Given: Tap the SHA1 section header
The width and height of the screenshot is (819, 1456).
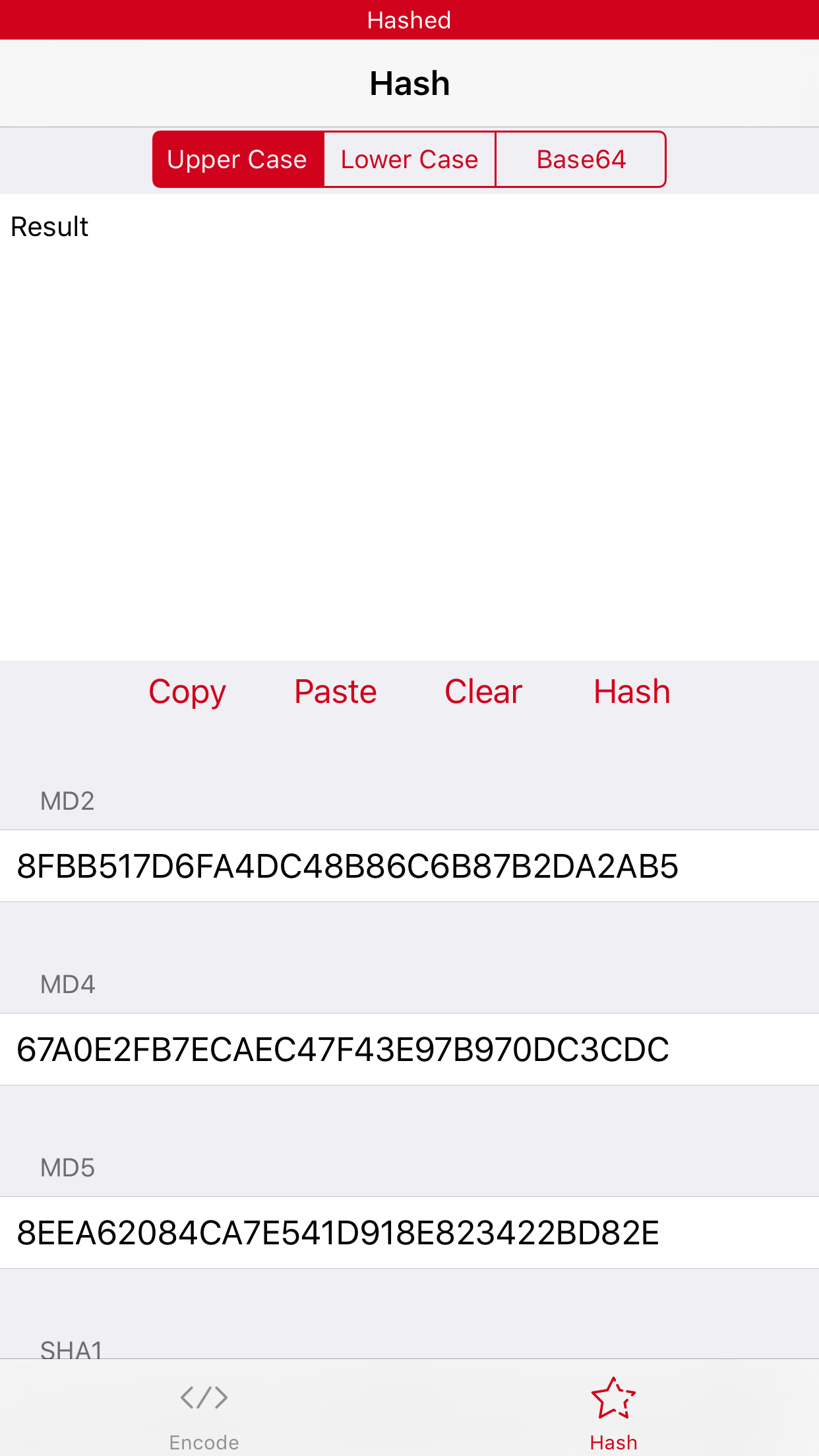Looking at the screenshot, I should click(x=71, y=1347).
